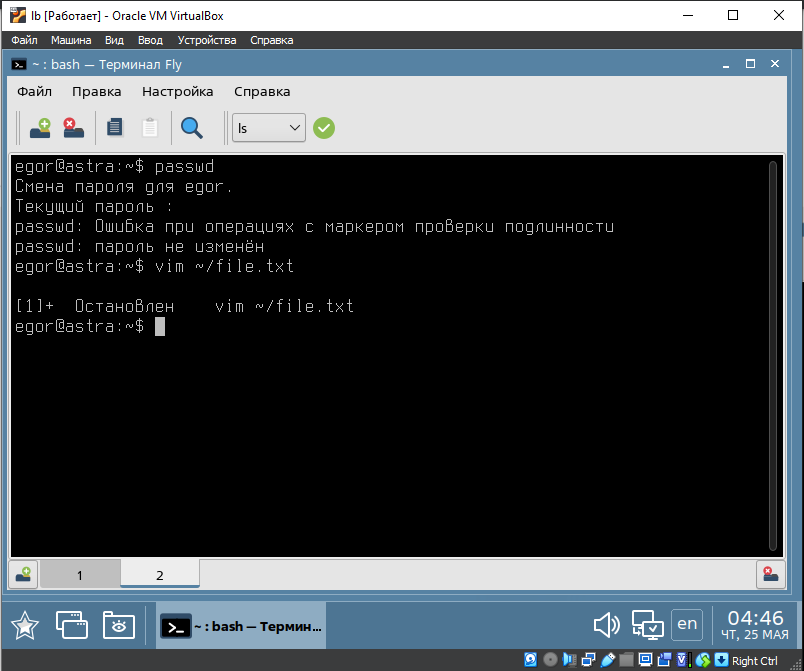Switch to terminal tab 1
804x671 pixels.
80,575
